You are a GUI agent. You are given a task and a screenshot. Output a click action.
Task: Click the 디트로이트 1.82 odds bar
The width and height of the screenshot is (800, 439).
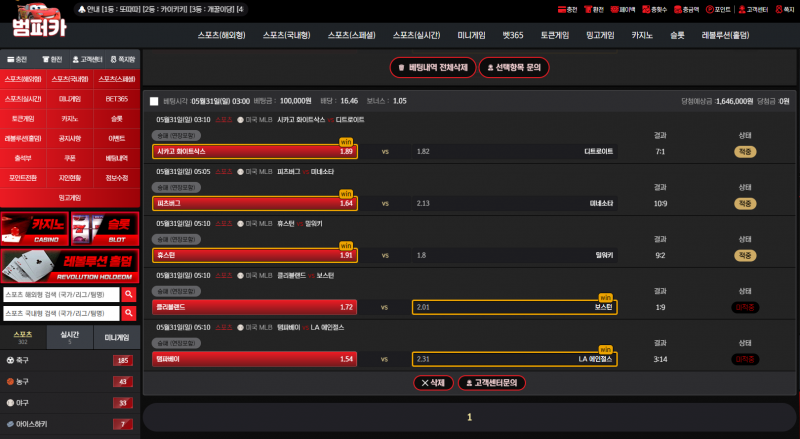[x=514, y=151]
